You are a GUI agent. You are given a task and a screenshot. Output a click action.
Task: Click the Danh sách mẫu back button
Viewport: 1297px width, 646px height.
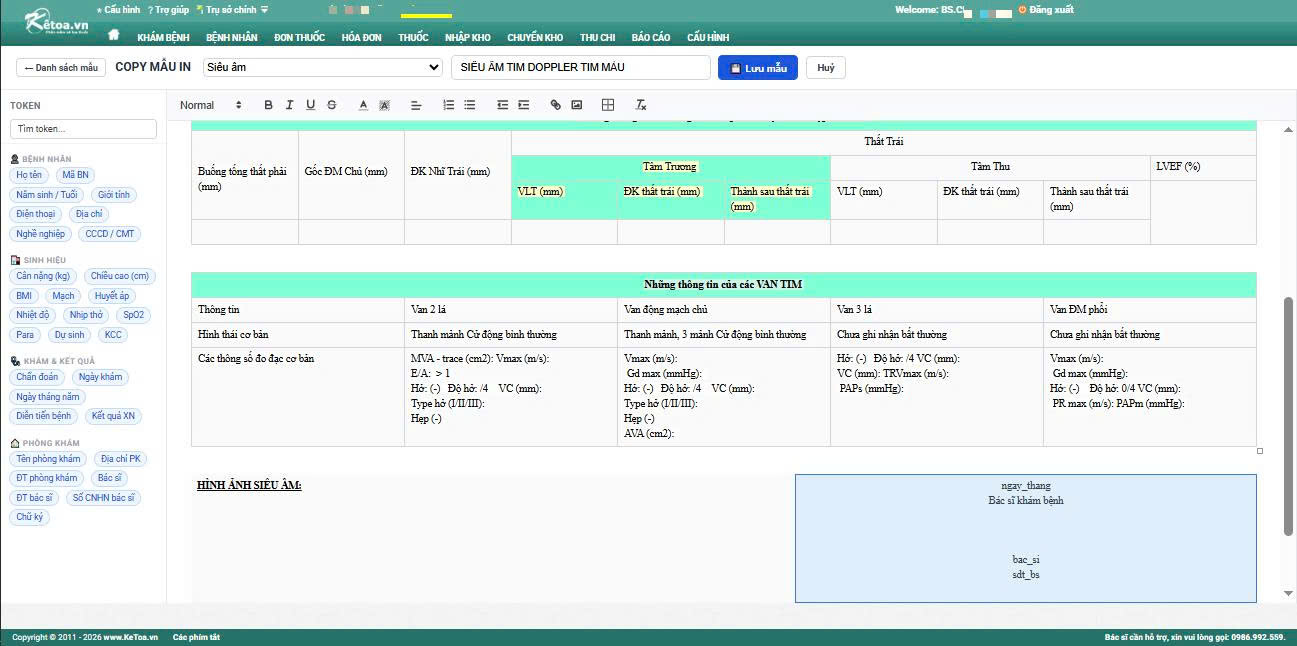pyautogui.click(x=60, y=68)
